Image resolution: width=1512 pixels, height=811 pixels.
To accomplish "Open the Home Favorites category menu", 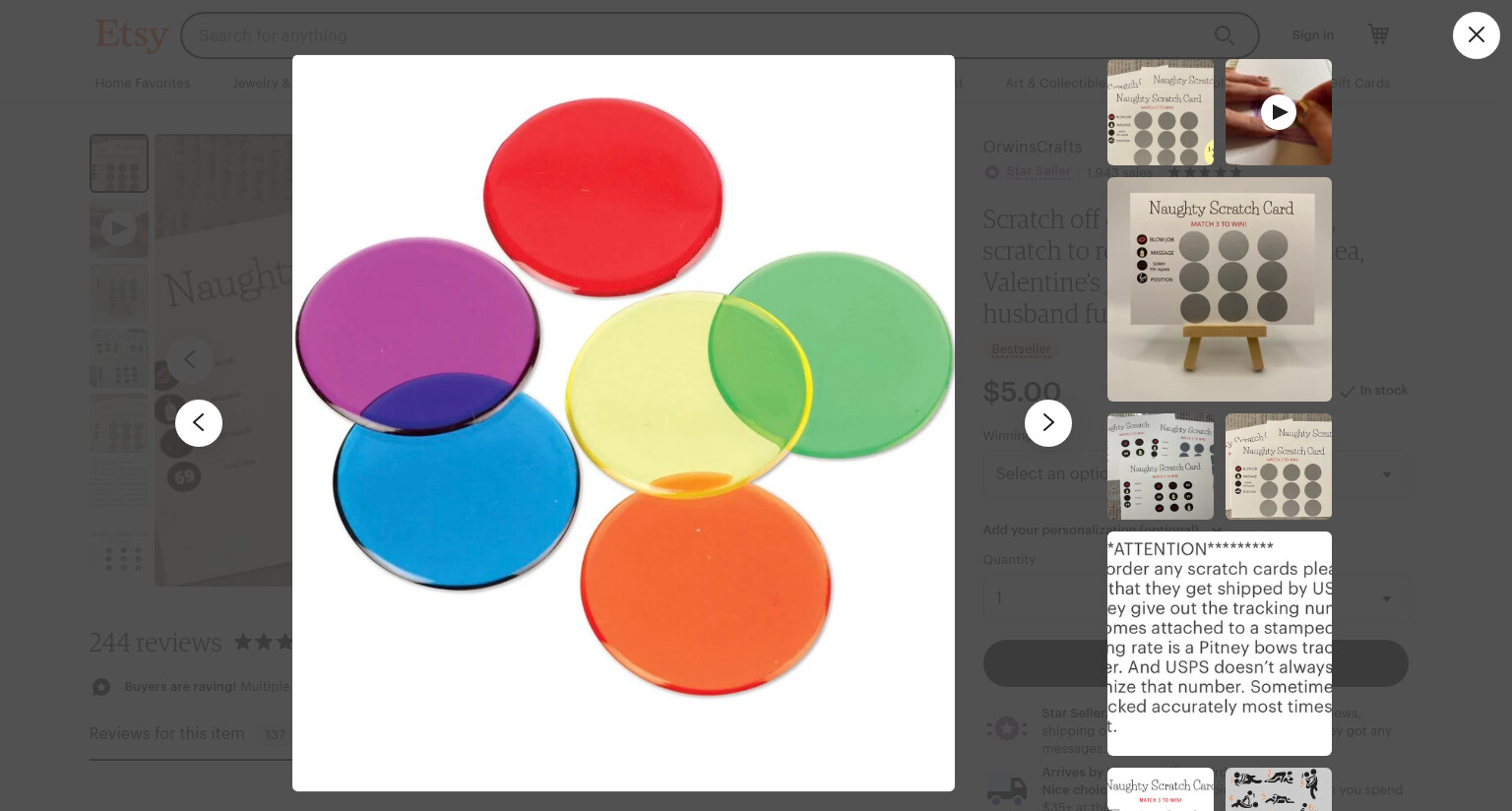I will (x=143, y=83).
